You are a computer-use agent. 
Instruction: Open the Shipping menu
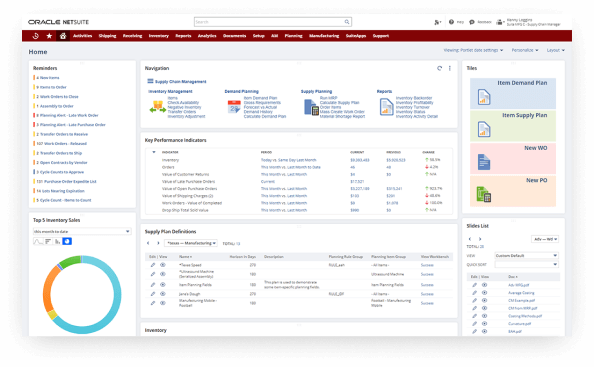tap(108, 36)
